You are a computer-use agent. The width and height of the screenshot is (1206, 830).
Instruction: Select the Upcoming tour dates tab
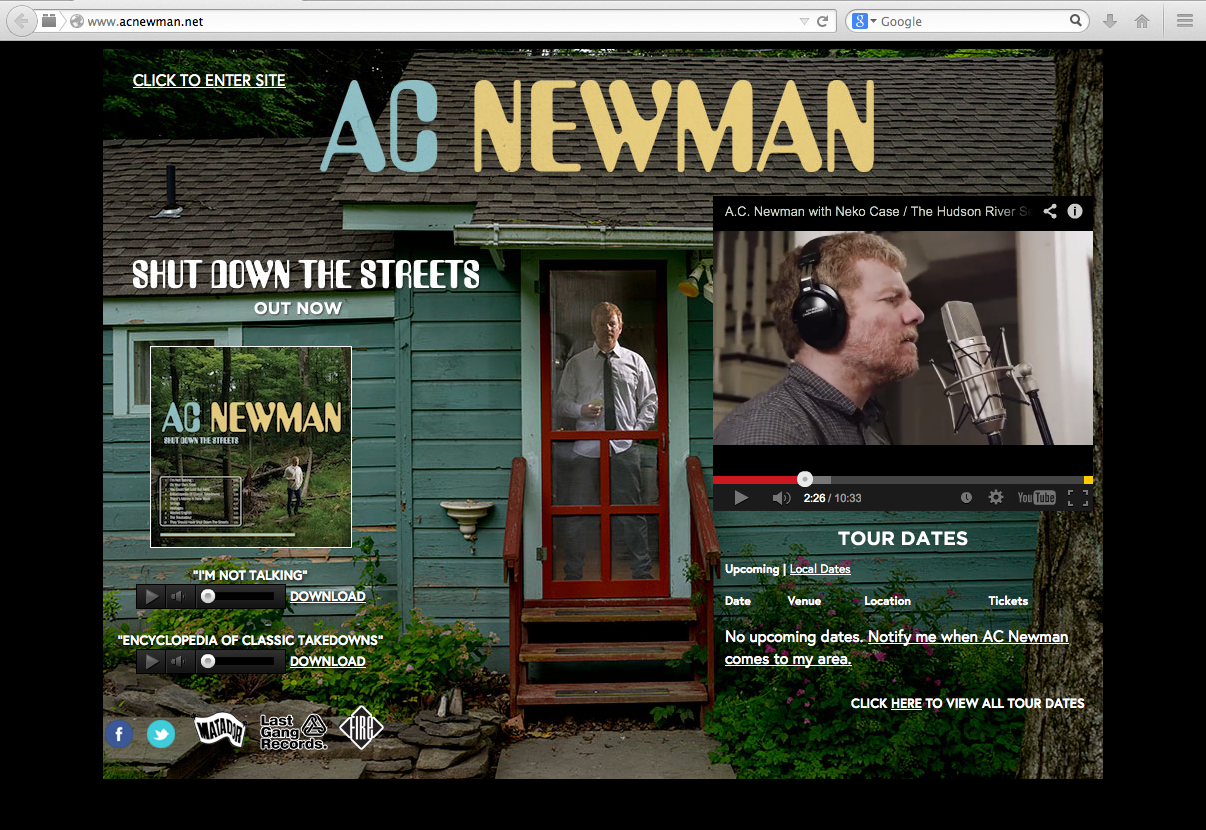752,569
